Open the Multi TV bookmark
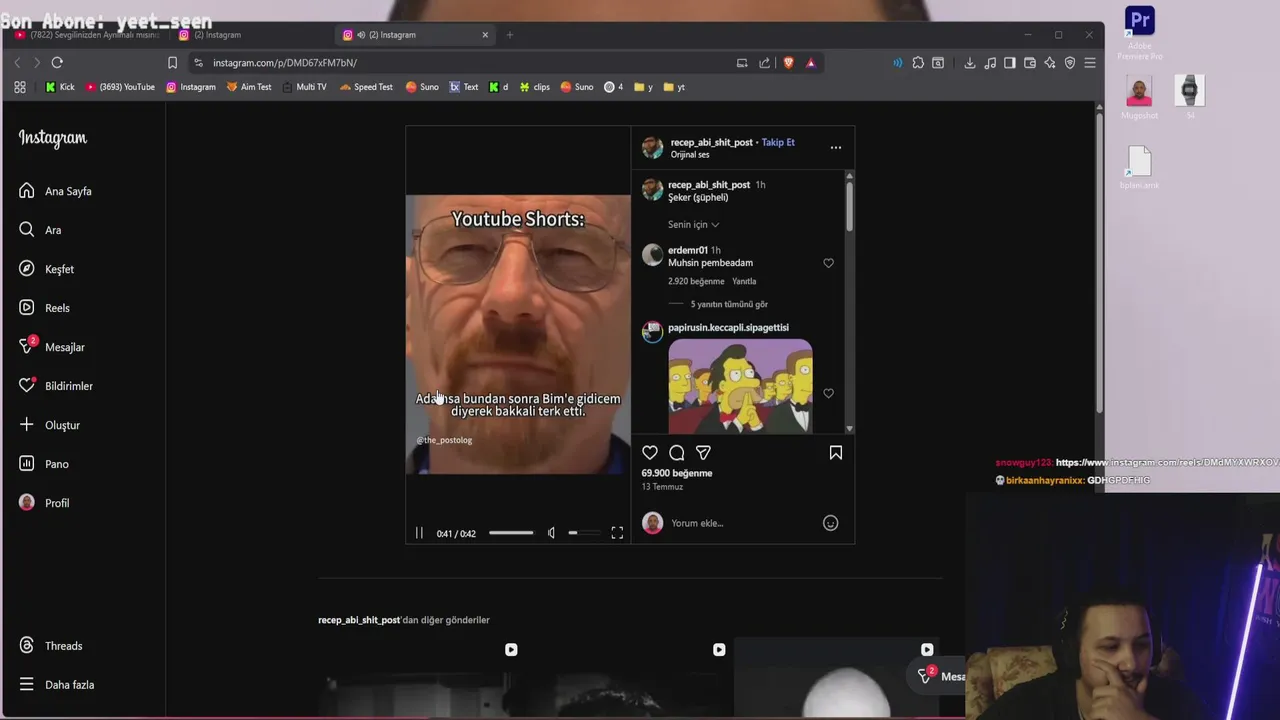 305,87
